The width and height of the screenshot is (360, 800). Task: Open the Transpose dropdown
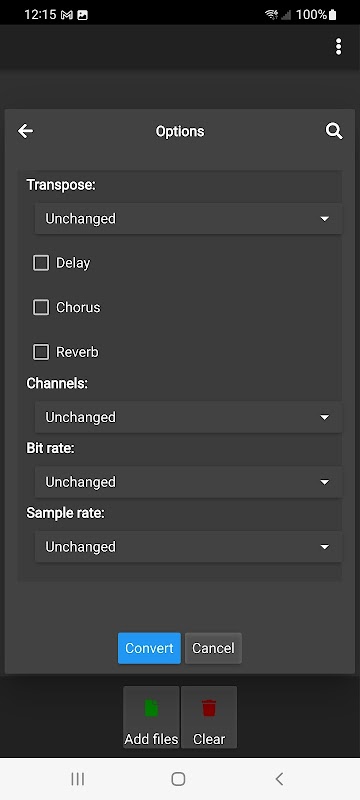click(x=188, y=218)
